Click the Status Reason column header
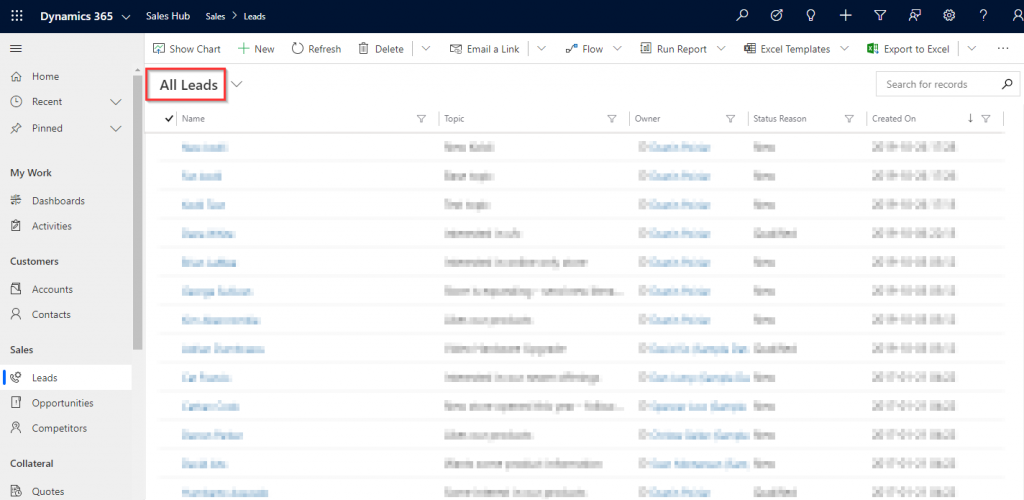1024x500 pixels. pyautogui.click(x=780, y=119)
